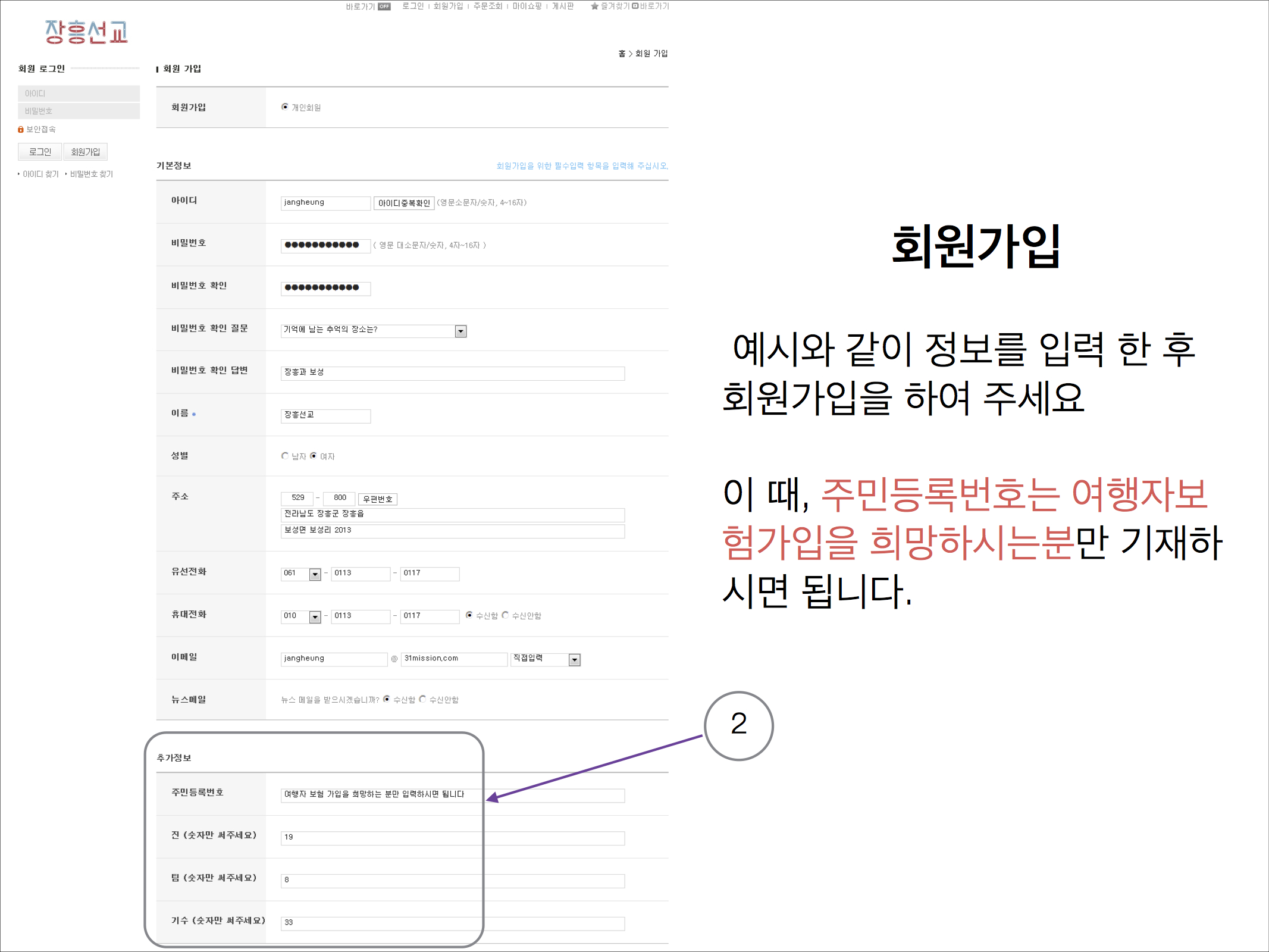This screenshot has height=952, width=1269.
Task: Open the 직접입력 email domain dropdown
Action: coord(574,660)
